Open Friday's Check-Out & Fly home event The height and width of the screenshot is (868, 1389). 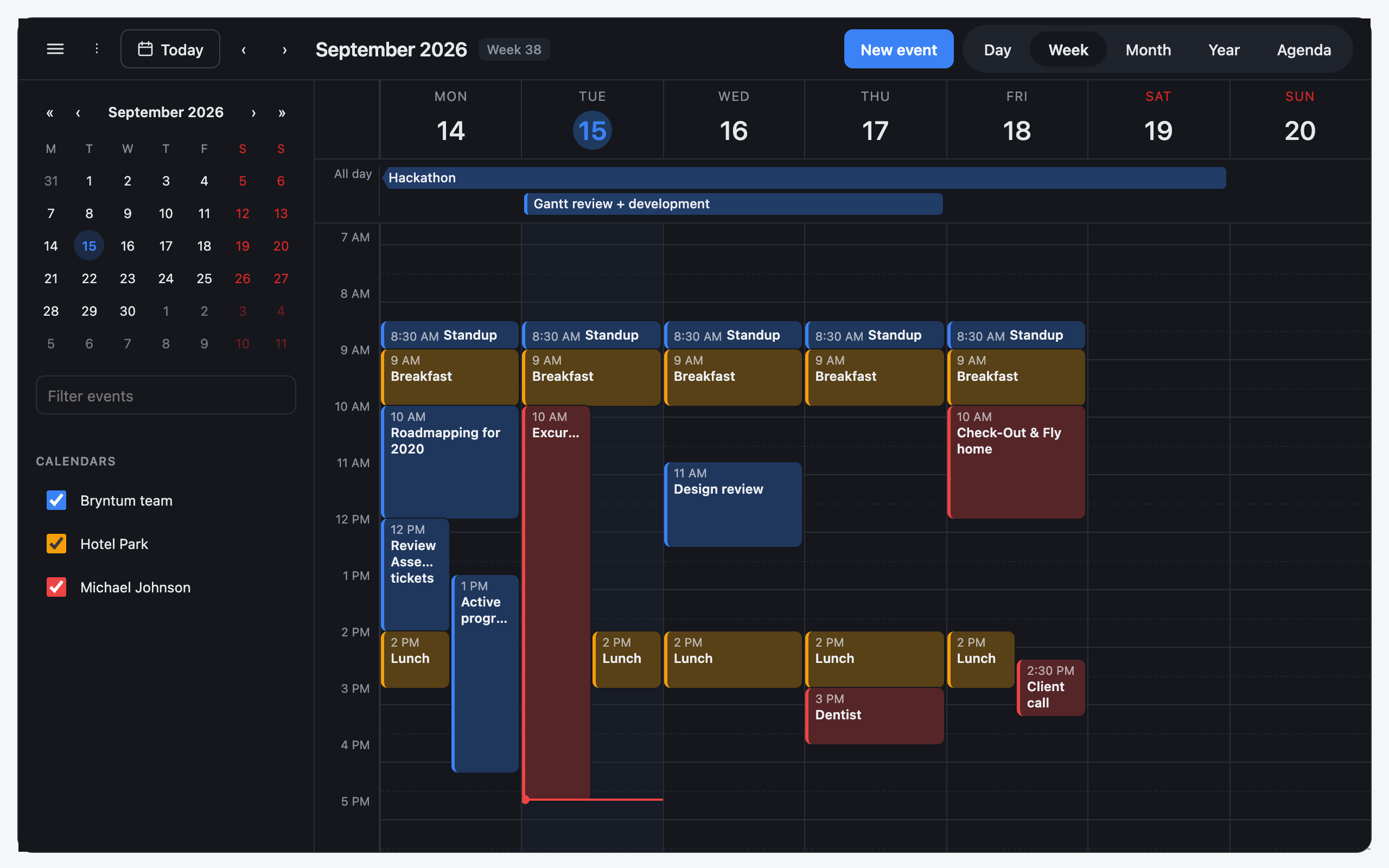click(1016, 462)
